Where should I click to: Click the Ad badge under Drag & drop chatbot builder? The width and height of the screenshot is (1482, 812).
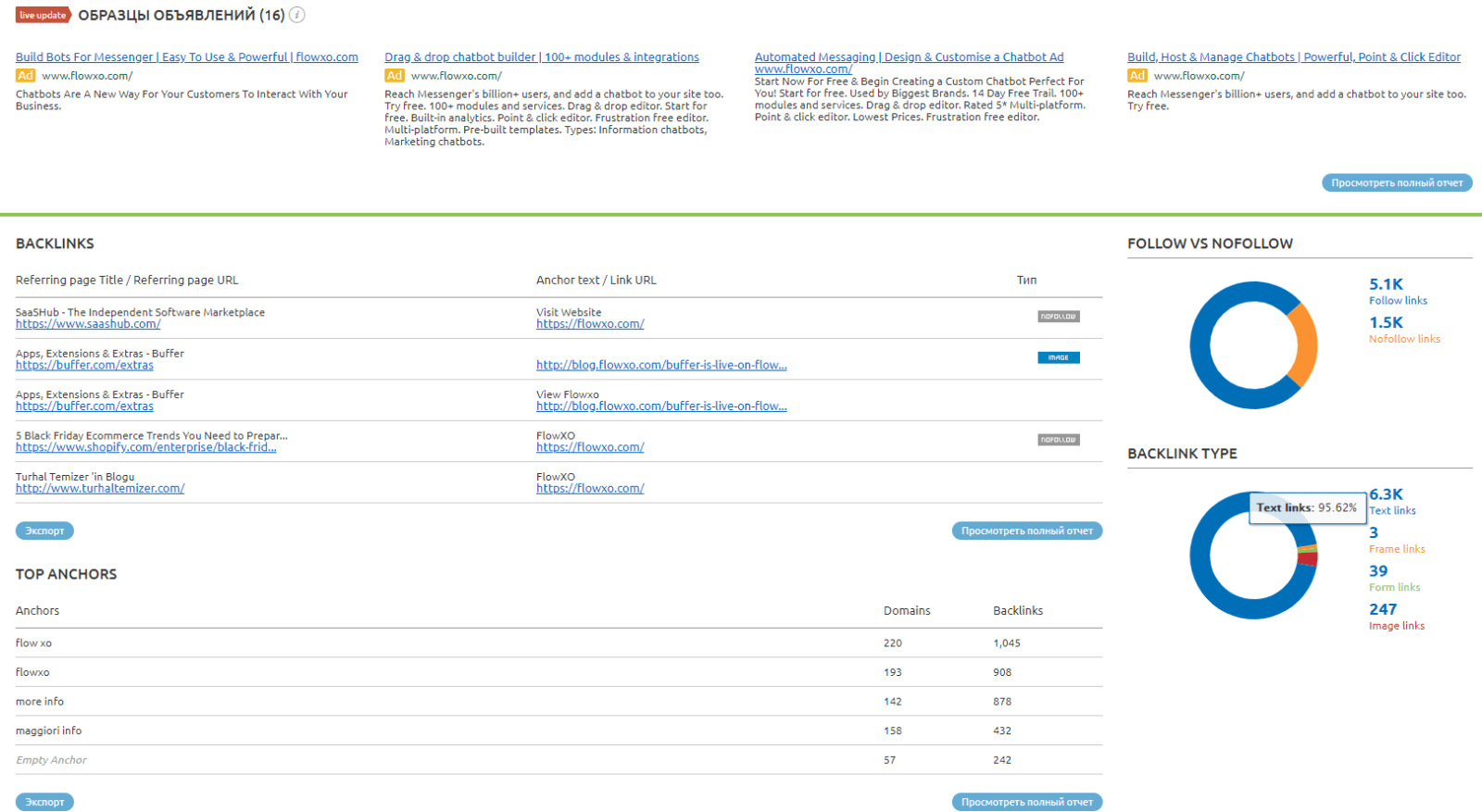pos(395,76)
